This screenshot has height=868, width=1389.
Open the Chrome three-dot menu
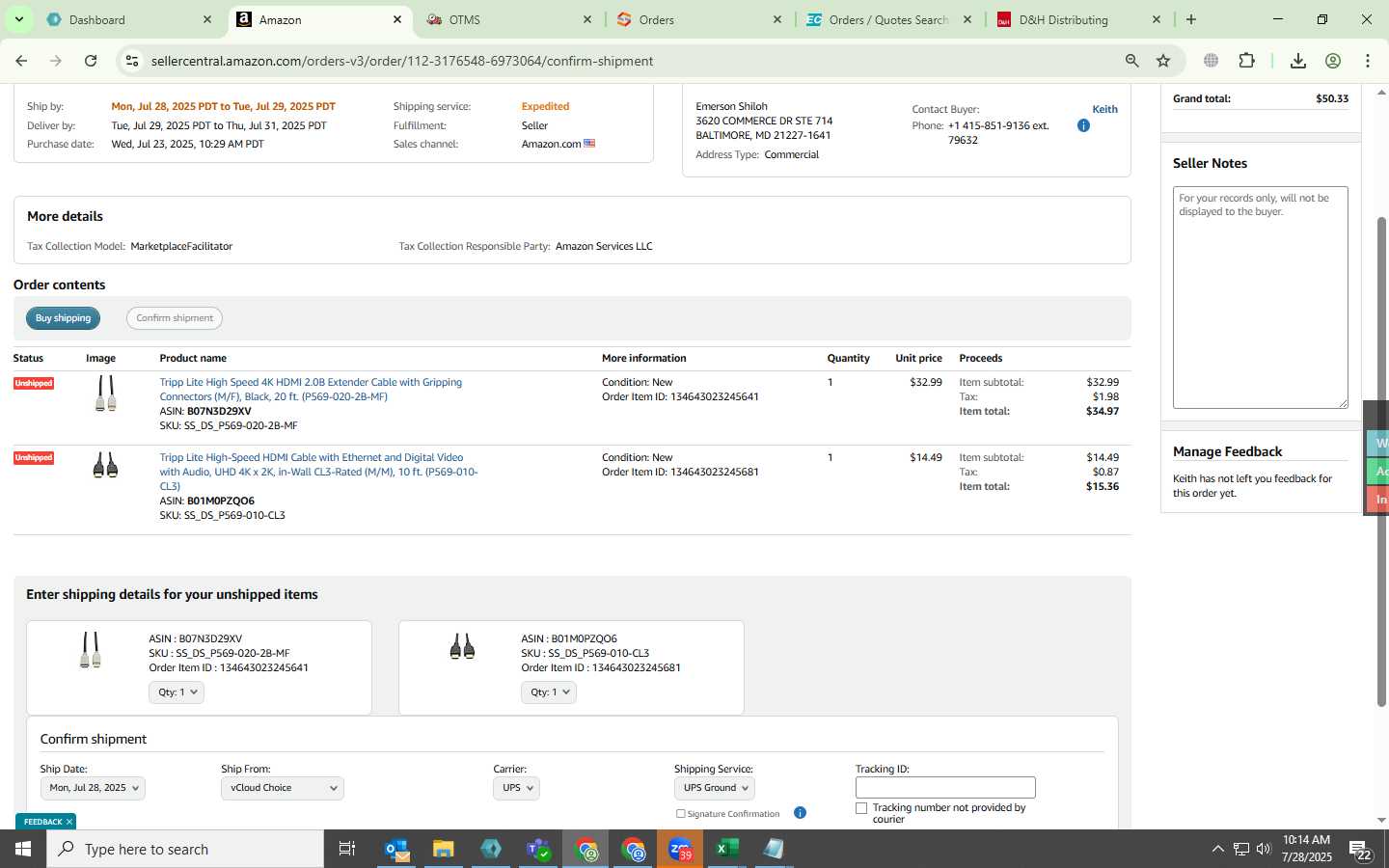(1368, 61)
